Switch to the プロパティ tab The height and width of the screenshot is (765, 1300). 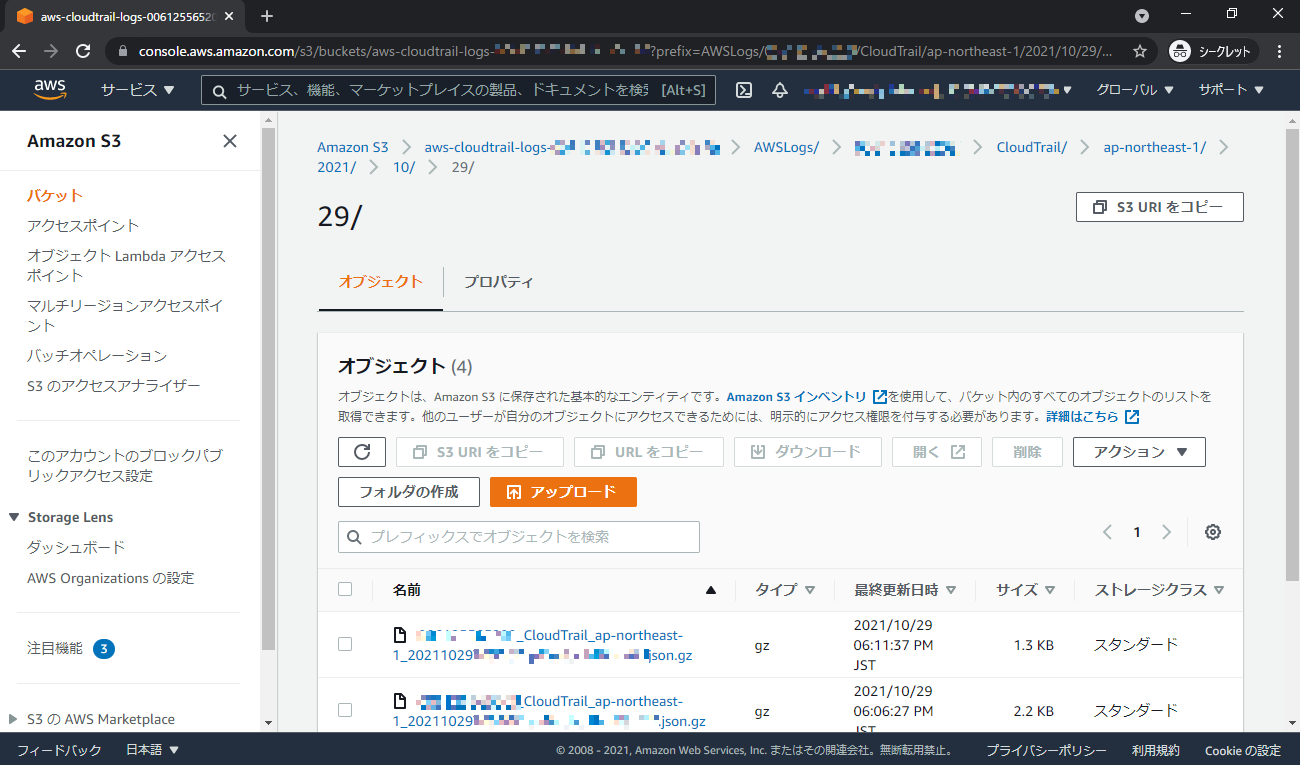498,282
